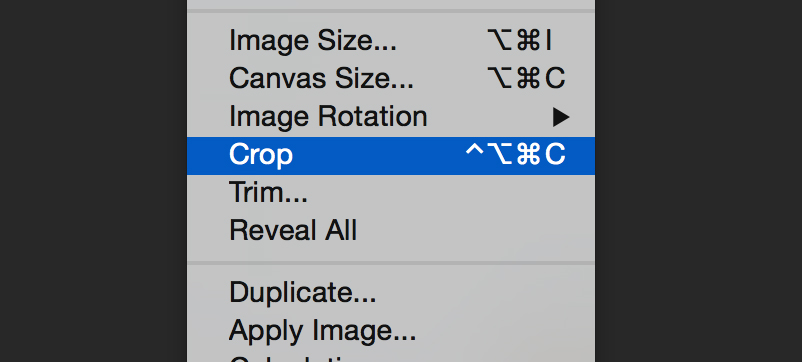The image size is (802, 362).
Task: Click the separator line above Duplicate
Action: coord(391,263)
